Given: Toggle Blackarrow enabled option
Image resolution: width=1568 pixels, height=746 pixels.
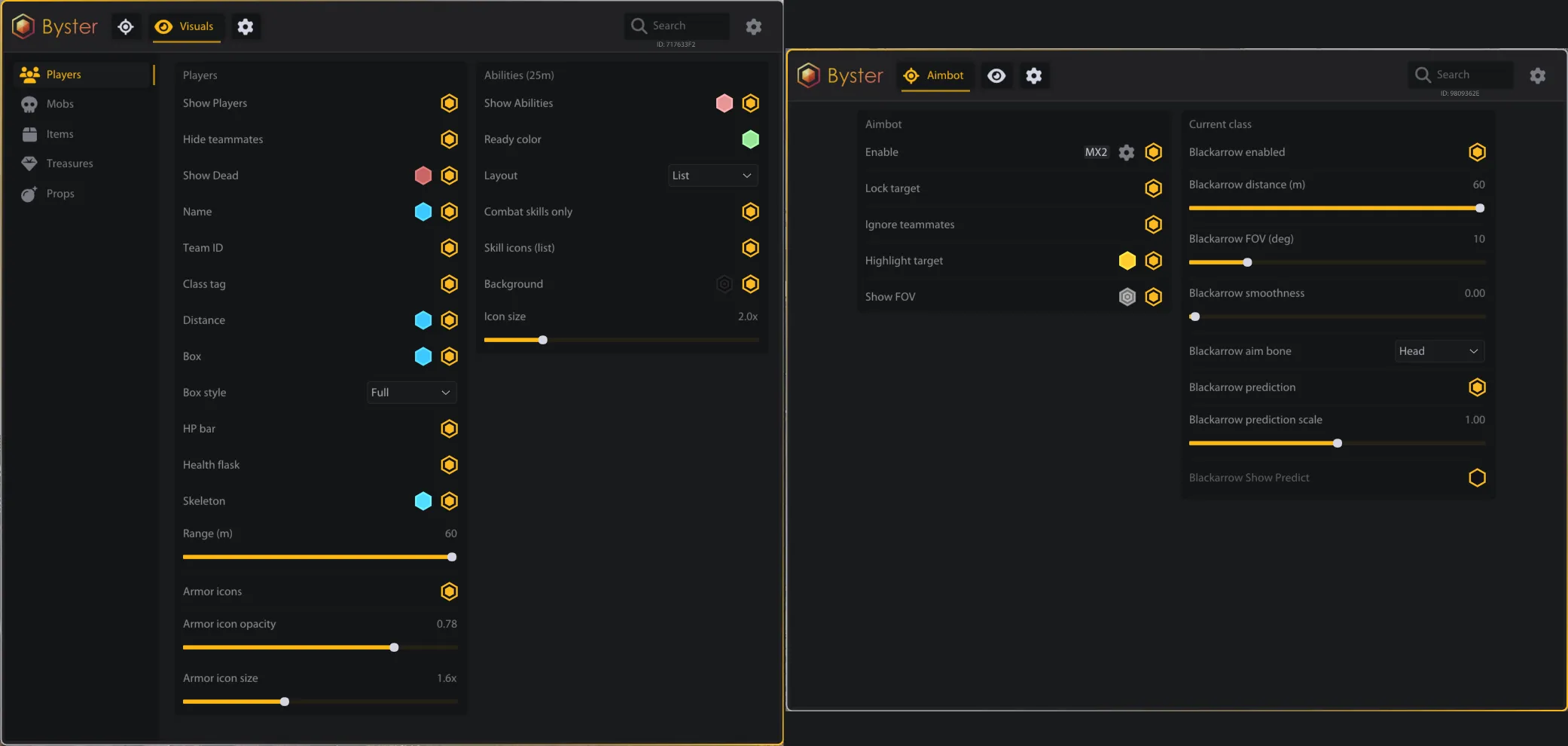Looking at the screenshot, I should [x=1478, y=152].
